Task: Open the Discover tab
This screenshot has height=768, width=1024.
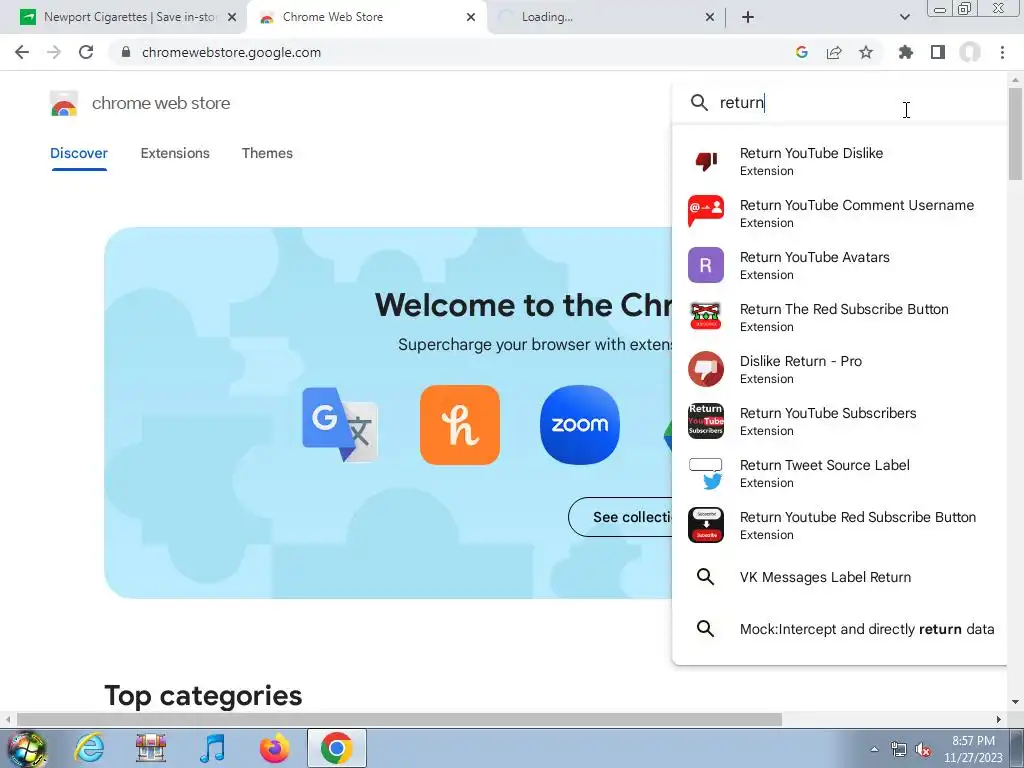Action: click(x=79, y=153)
